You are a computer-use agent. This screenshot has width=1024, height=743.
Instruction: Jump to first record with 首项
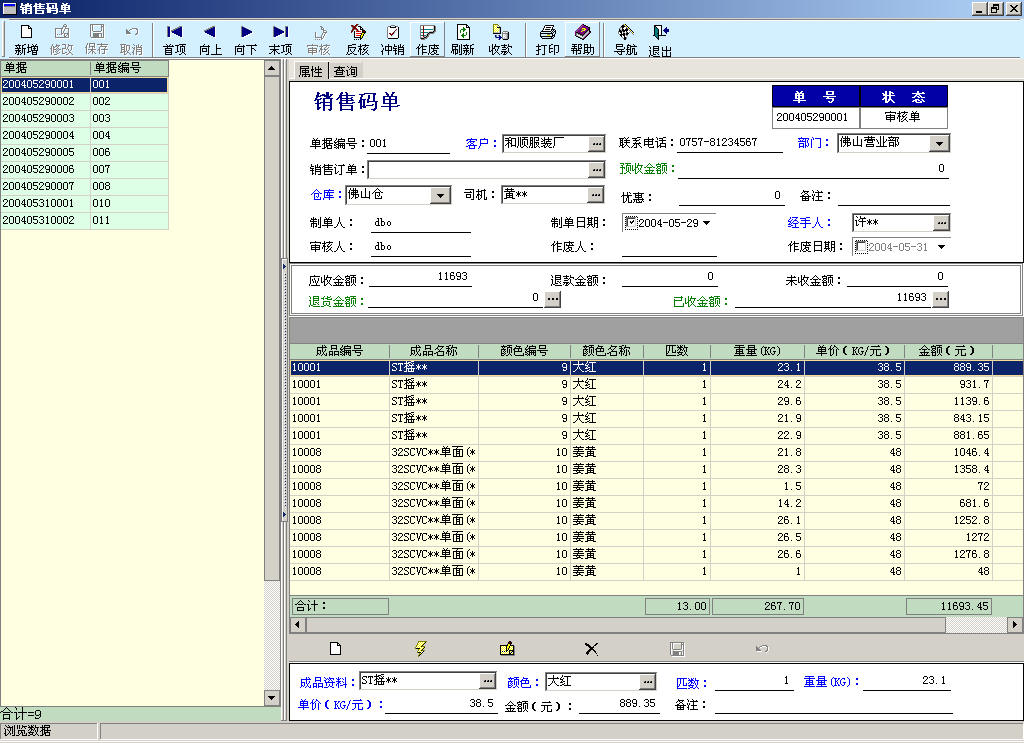click(174, 40)
